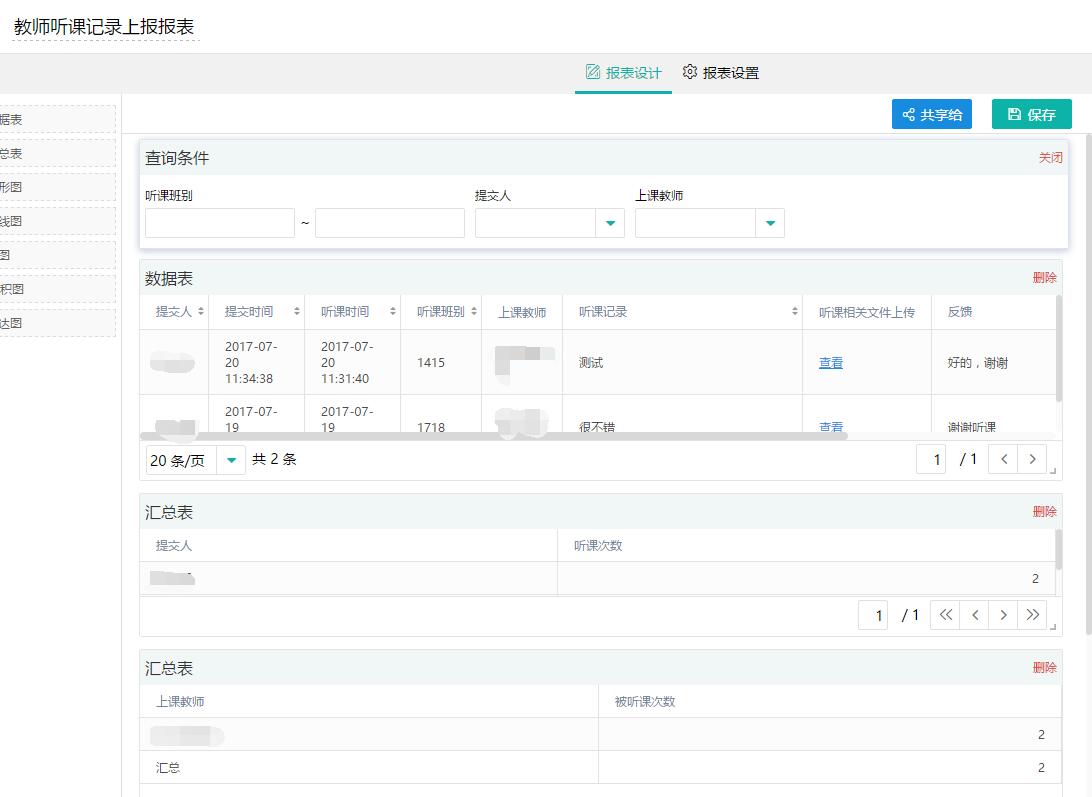The width and height of the screenshot is (1092, 797).
Task: Toggle sort on the 听课记录 column
Action: 795,311
